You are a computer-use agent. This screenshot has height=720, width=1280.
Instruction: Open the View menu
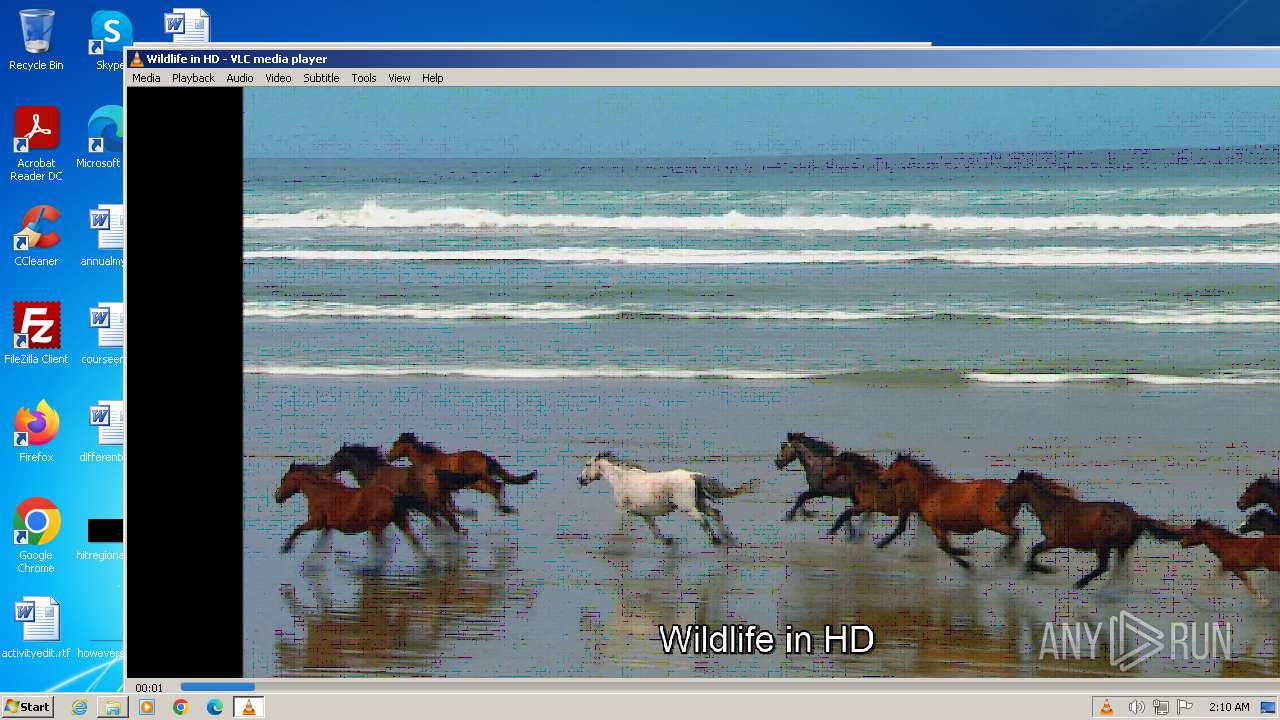pos(399,78)
